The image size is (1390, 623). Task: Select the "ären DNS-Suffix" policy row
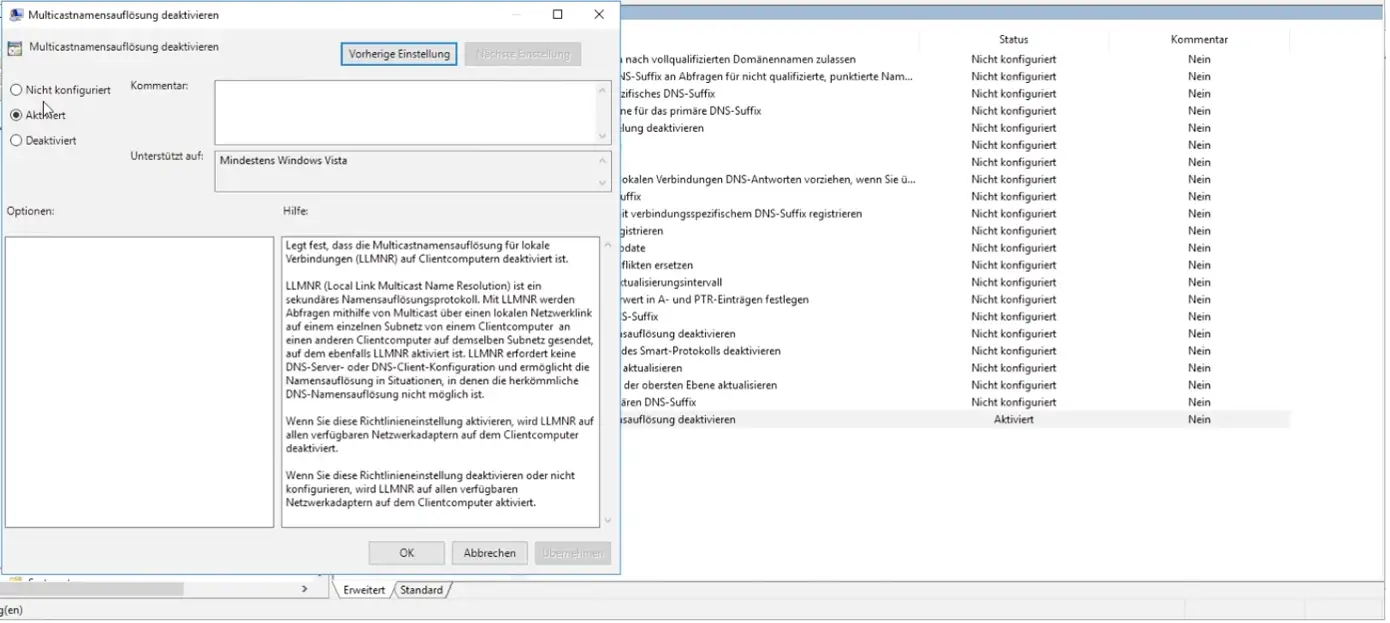(954, 403)
